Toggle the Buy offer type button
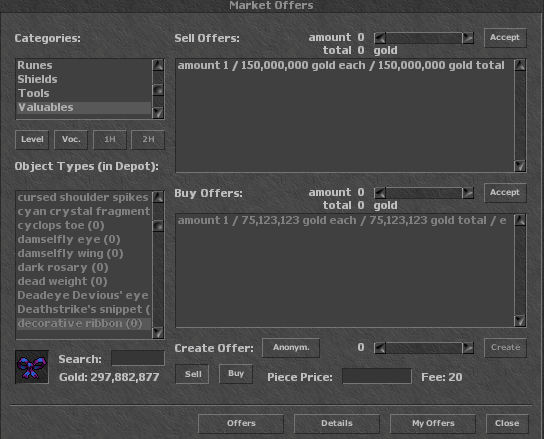 point(236,374)
